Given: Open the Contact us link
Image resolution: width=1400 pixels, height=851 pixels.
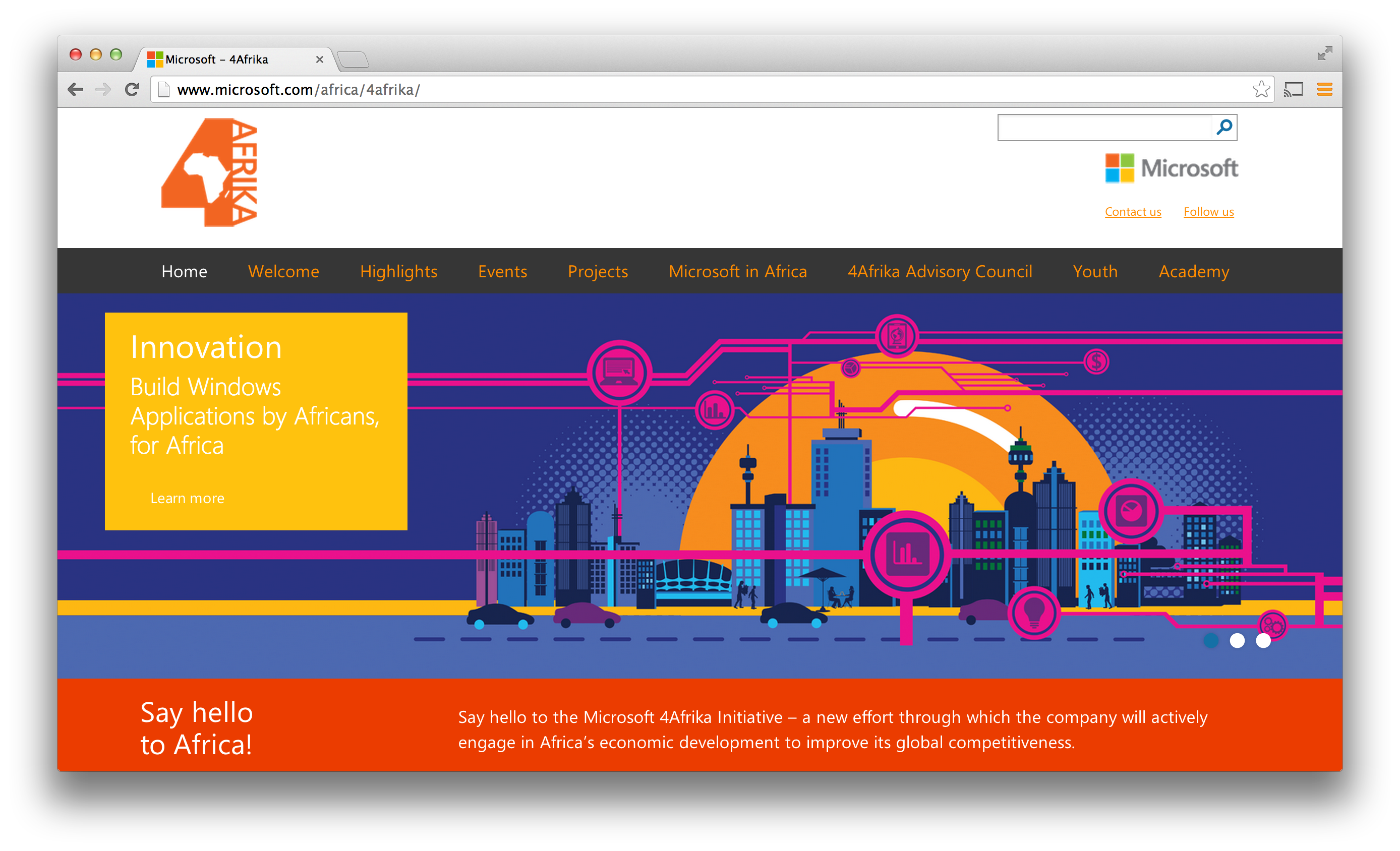Looking at the screenshot, I should click(x=1132, y=212).
